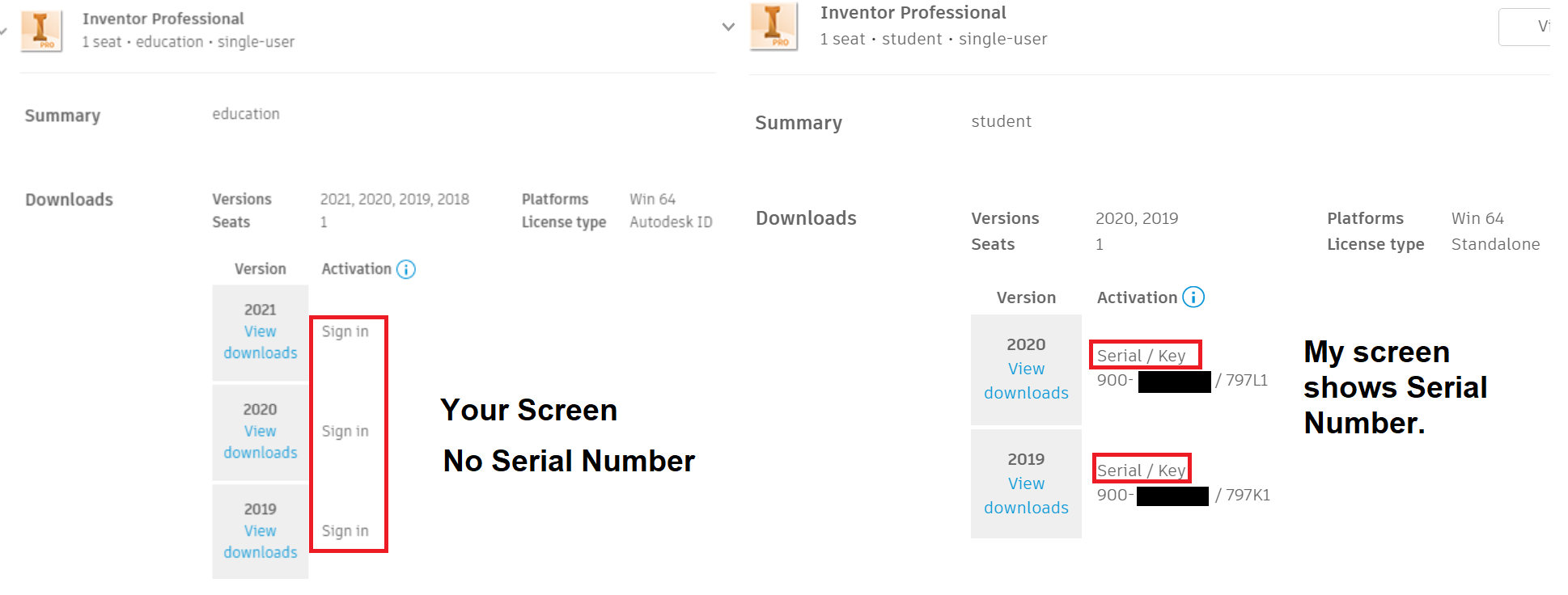Open View downloads for 2020 in student panel
Viewport: 1568px width, 595px height.
(1026, 381)
